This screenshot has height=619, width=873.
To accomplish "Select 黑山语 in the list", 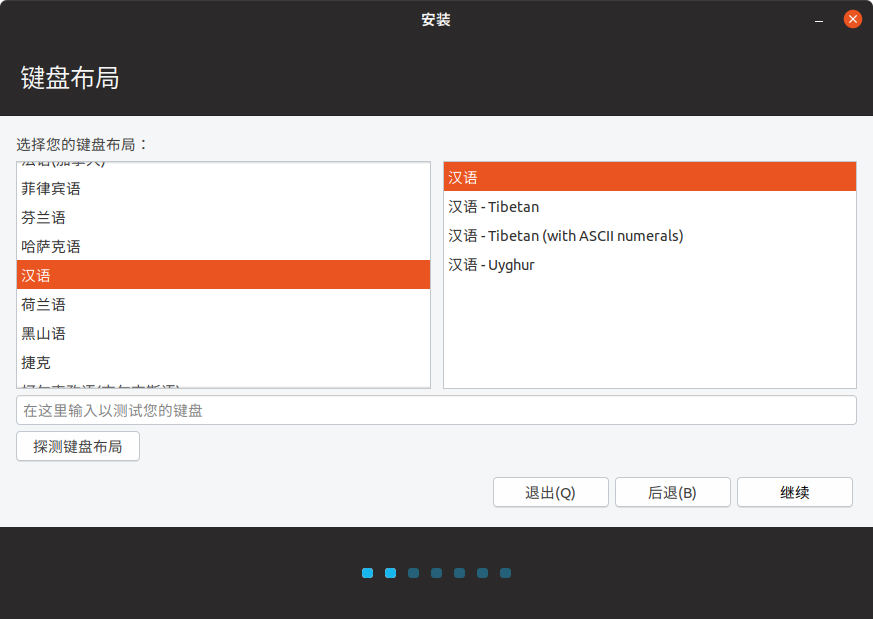I will point(223,333).
